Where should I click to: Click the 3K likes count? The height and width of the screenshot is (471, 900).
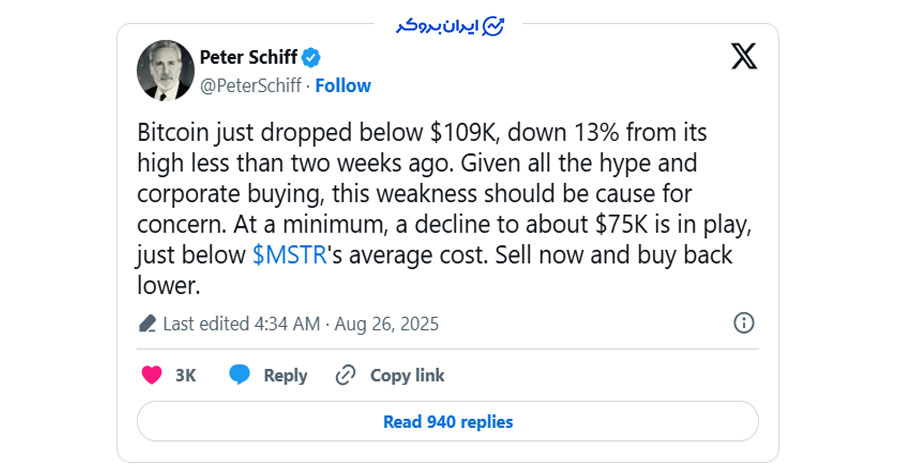click(186, 376)
